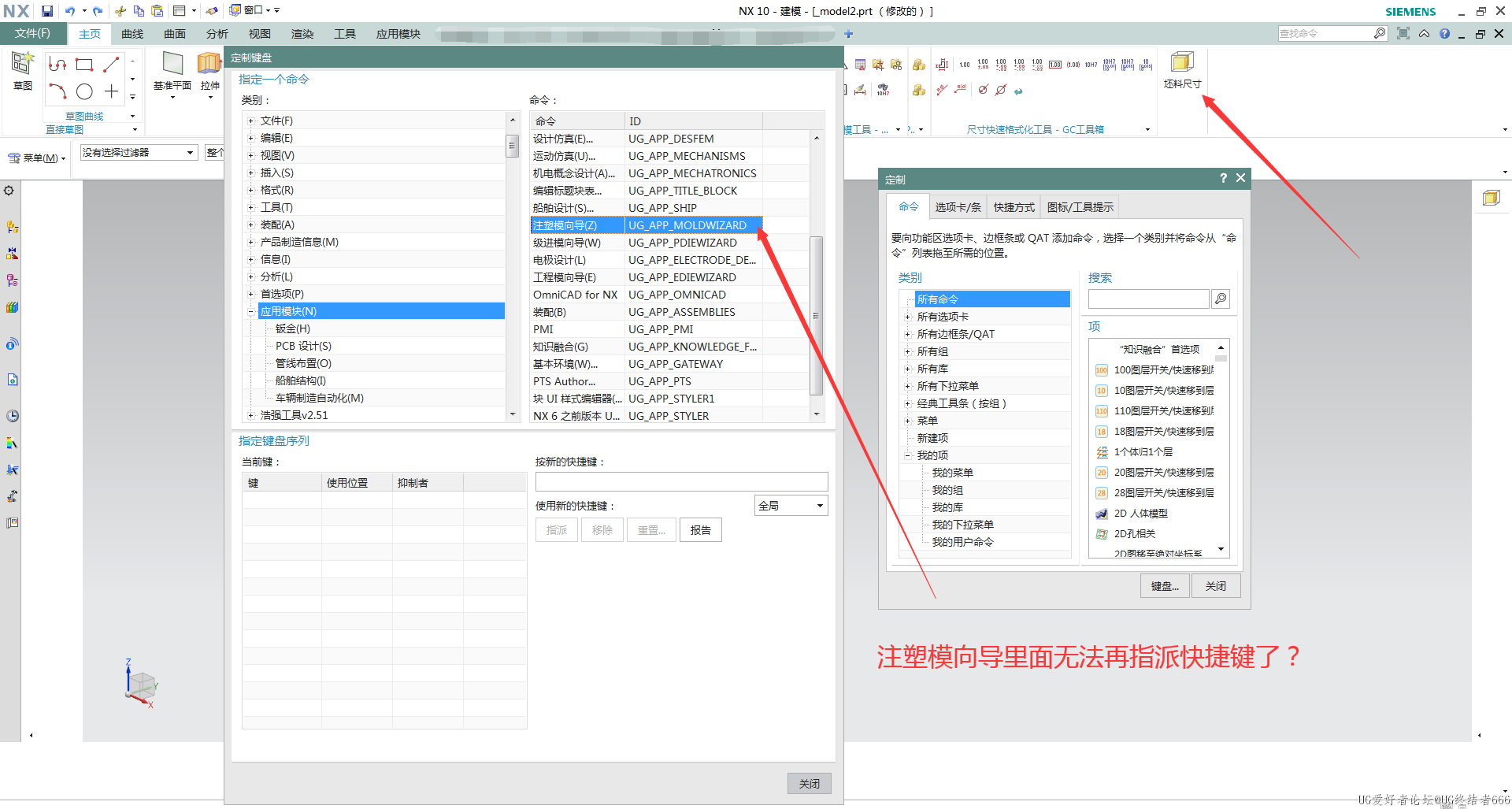This screenshot has height=809, width=1512.
Task: Select the Arc sketch curve tool
Action: [x=57, y=91]
